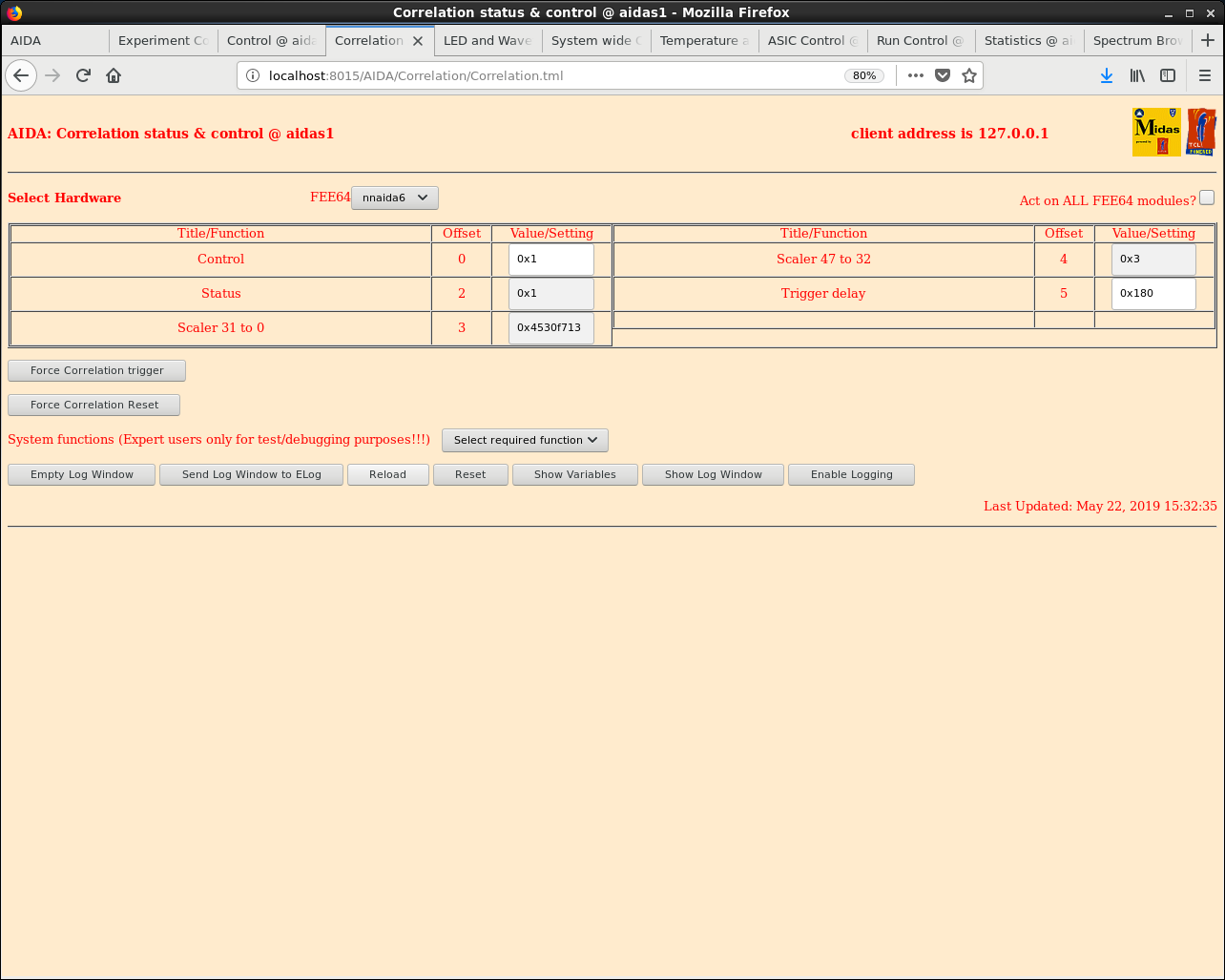Open the FEE64 nnaida6 dropdown

pyautogui.click(x=395, y=198)
